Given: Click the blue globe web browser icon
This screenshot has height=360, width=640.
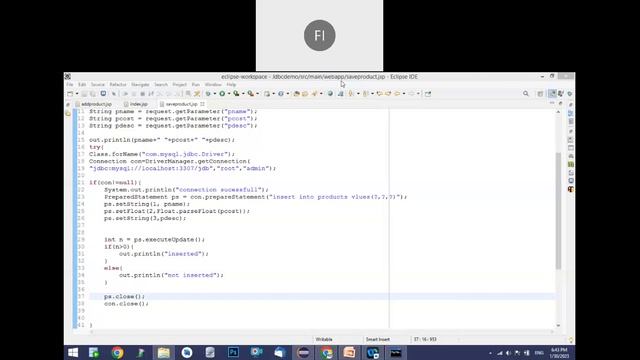Looking at the screenshot, I should pos(331,93).
